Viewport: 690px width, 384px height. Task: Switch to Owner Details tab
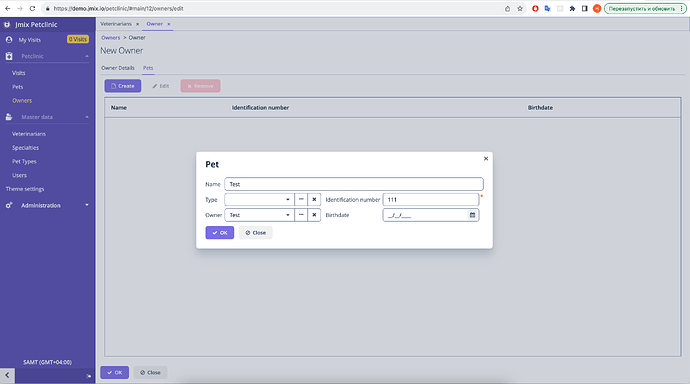point(117,68)
